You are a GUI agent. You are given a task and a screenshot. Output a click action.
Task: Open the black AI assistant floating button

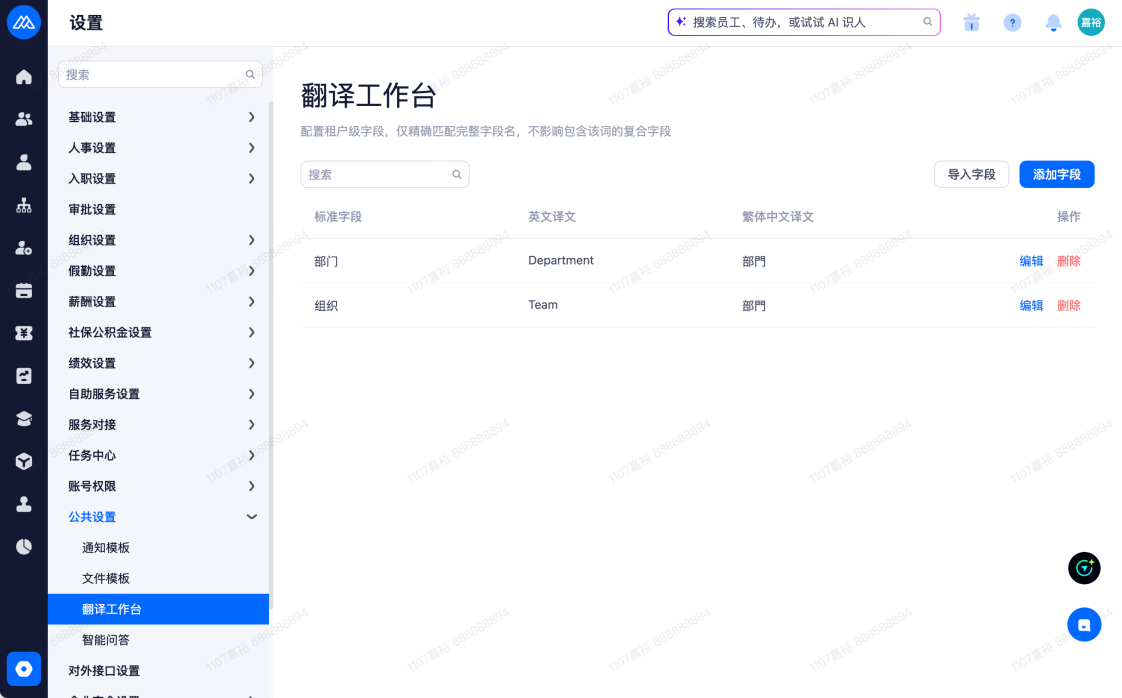click(1084, 568)
